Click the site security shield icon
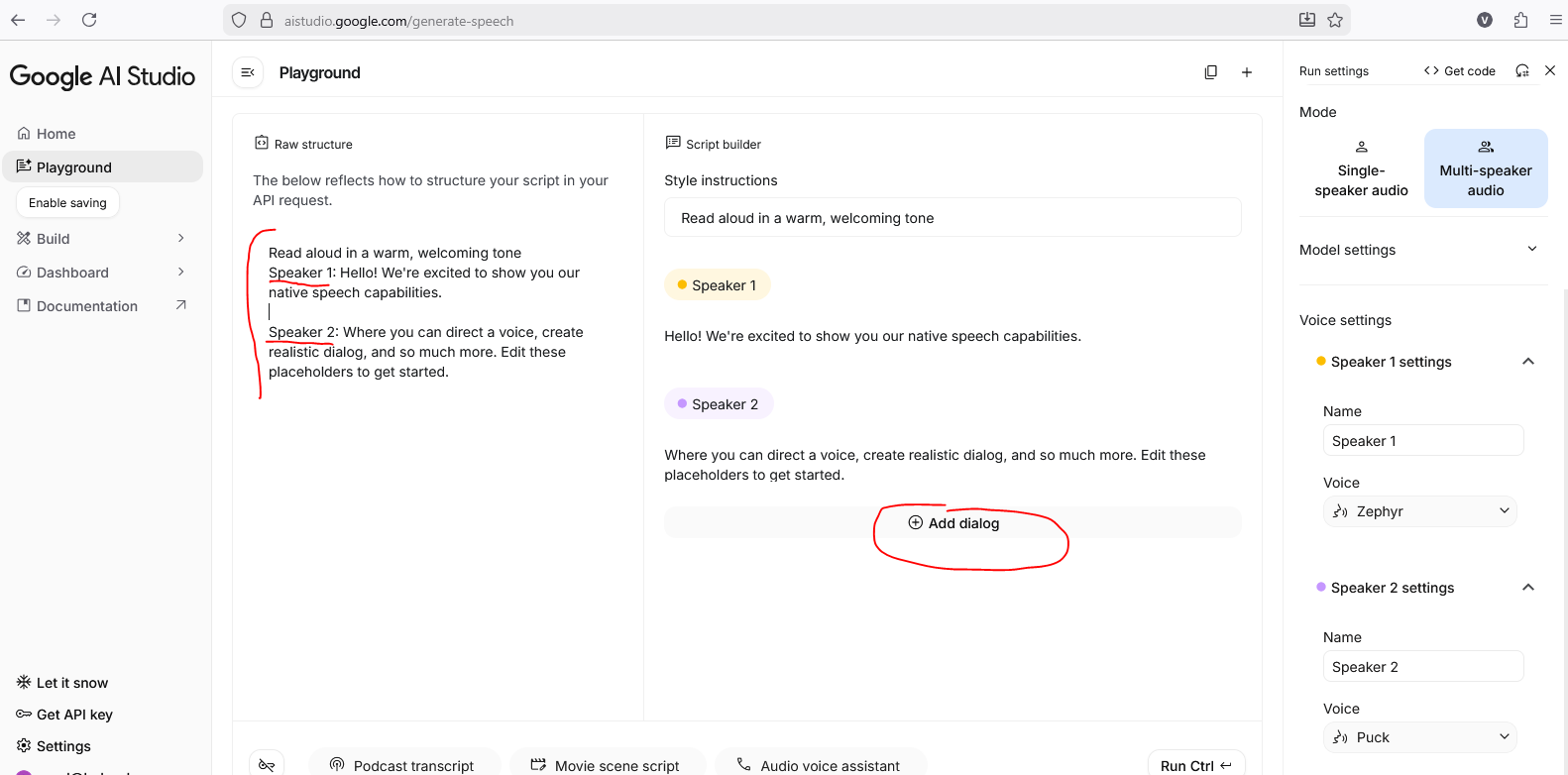The height and width of the screenshot is (775, 1568). pos(239,20)
